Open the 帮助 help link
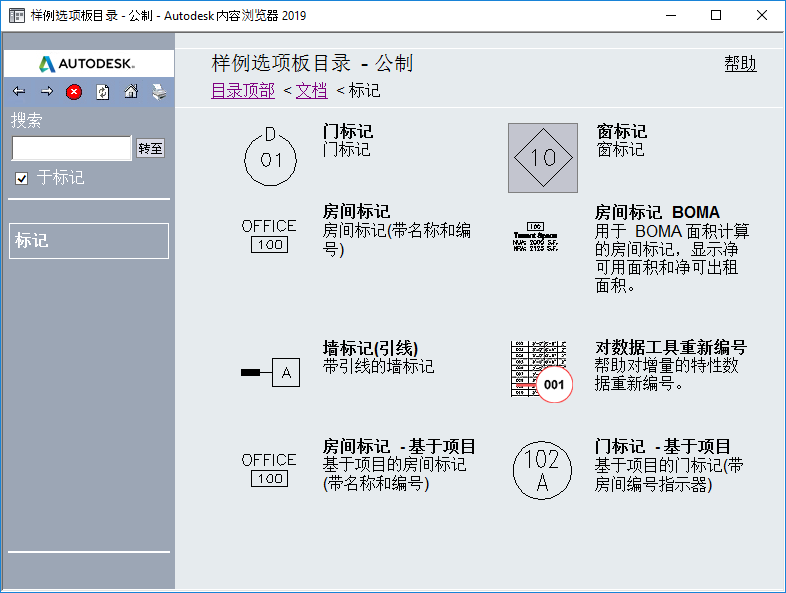This screenshot has height=593, width=786. [x=740, y=64]
